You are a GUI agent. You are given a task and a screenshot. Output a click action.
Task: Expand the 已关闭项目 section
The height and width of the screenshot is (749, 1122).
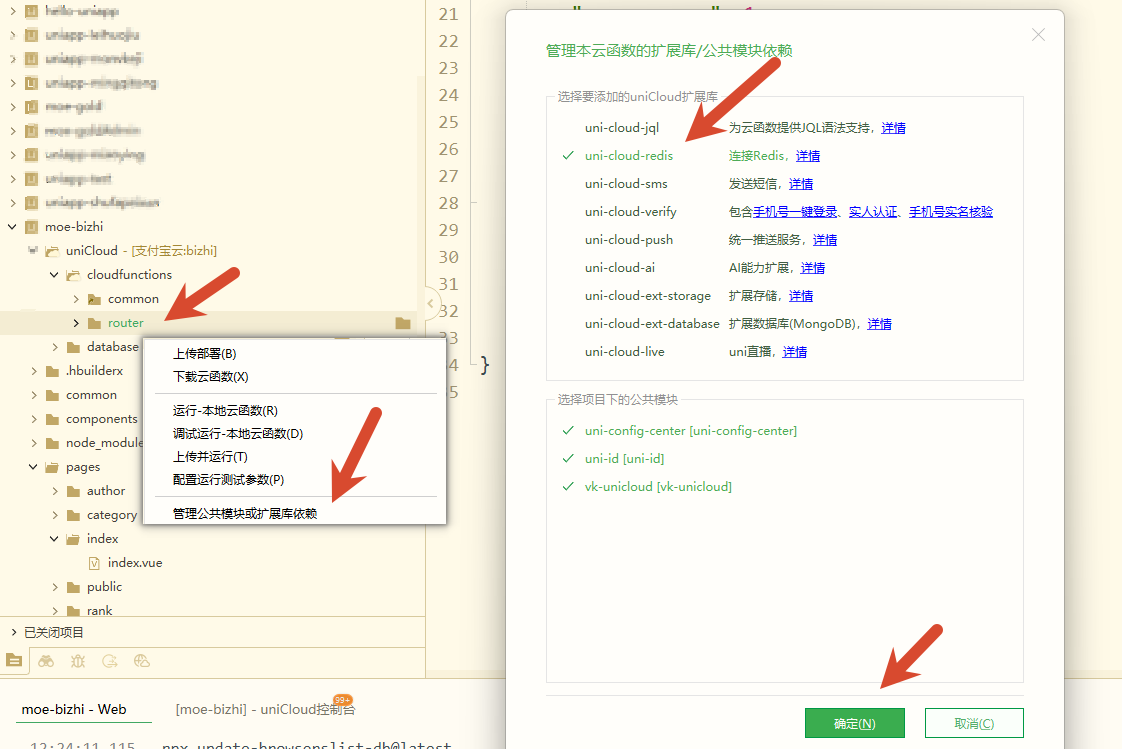pyautogui.click(x=13, y=632)
